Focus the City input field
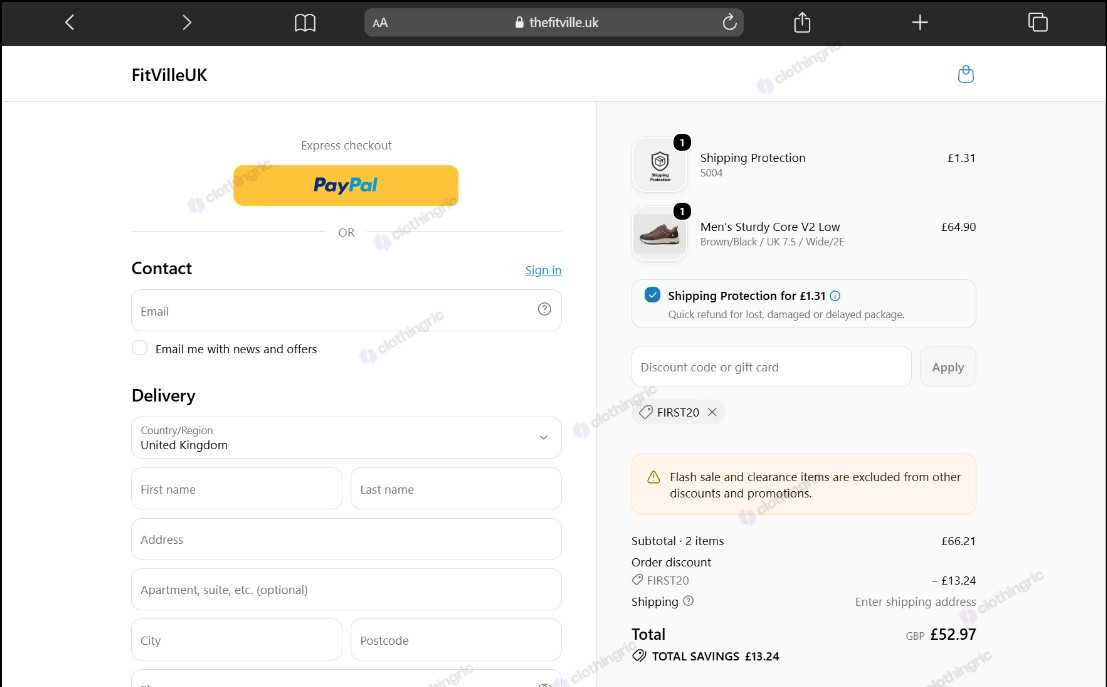1107x687 pixels. point(237,640)
